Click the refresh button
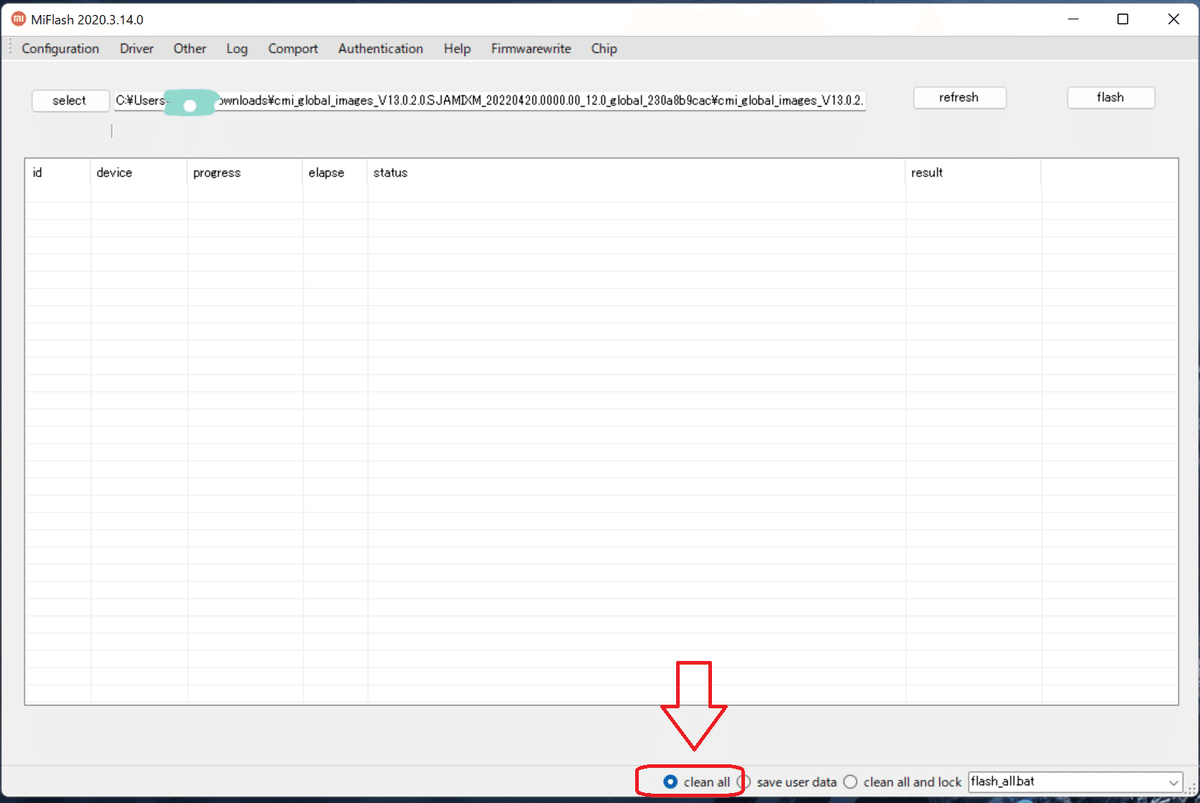The height and width of the screenshot is (803, 1200). click(959, 97)
